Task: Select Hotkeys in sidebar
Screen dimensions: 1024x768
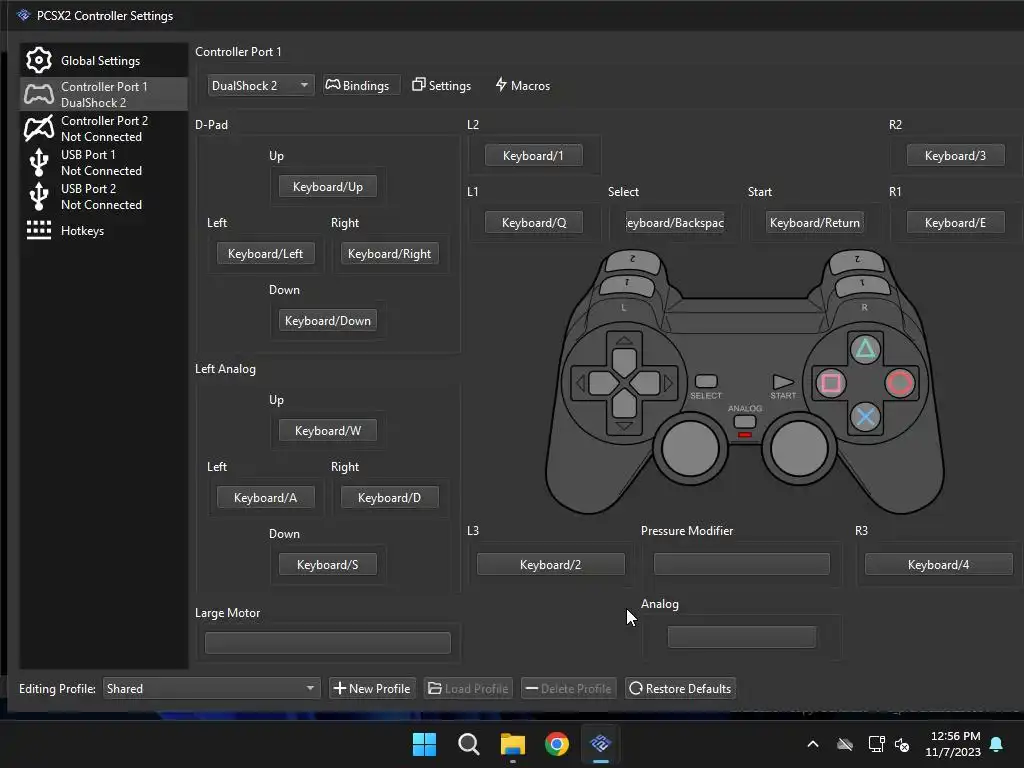Action: (104, 230)
